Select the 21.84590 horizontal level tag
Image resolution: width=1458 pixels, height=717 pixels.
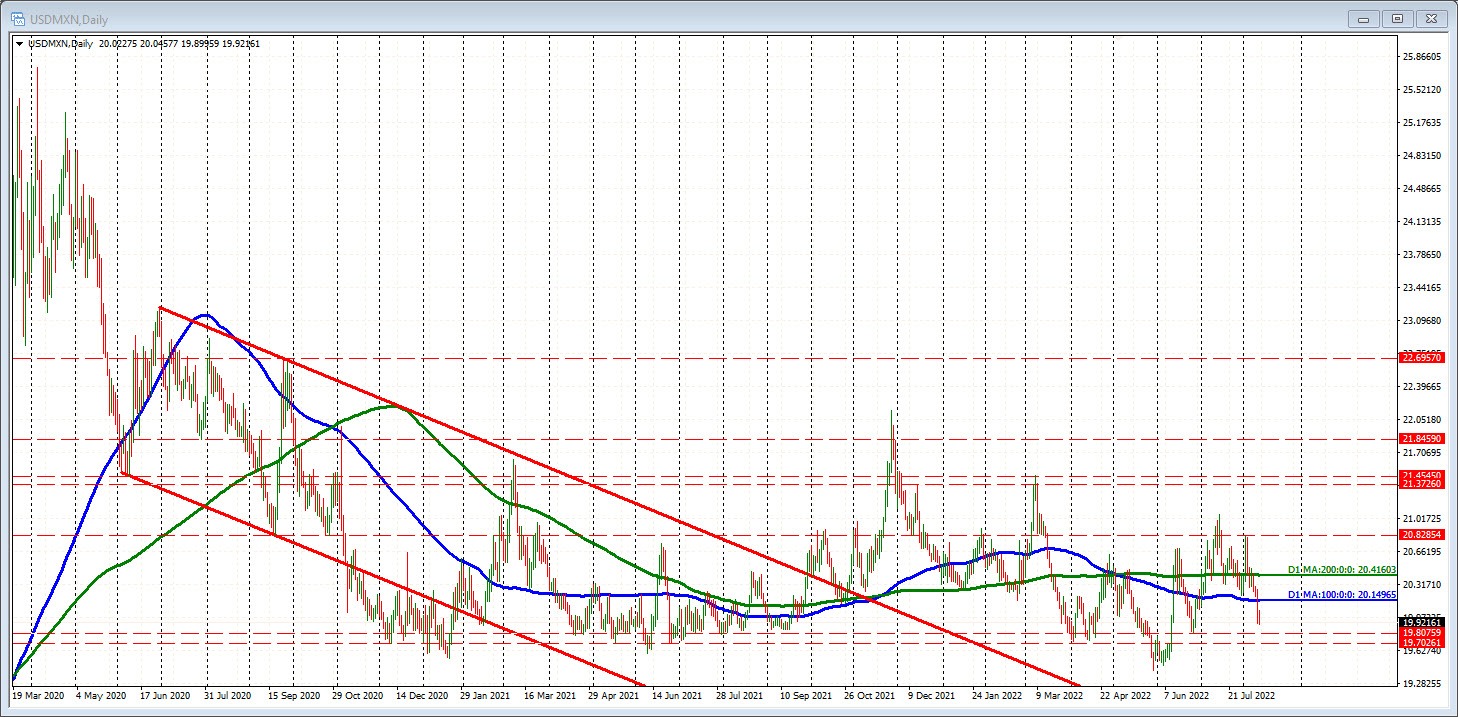click(x=1424, y=439)
